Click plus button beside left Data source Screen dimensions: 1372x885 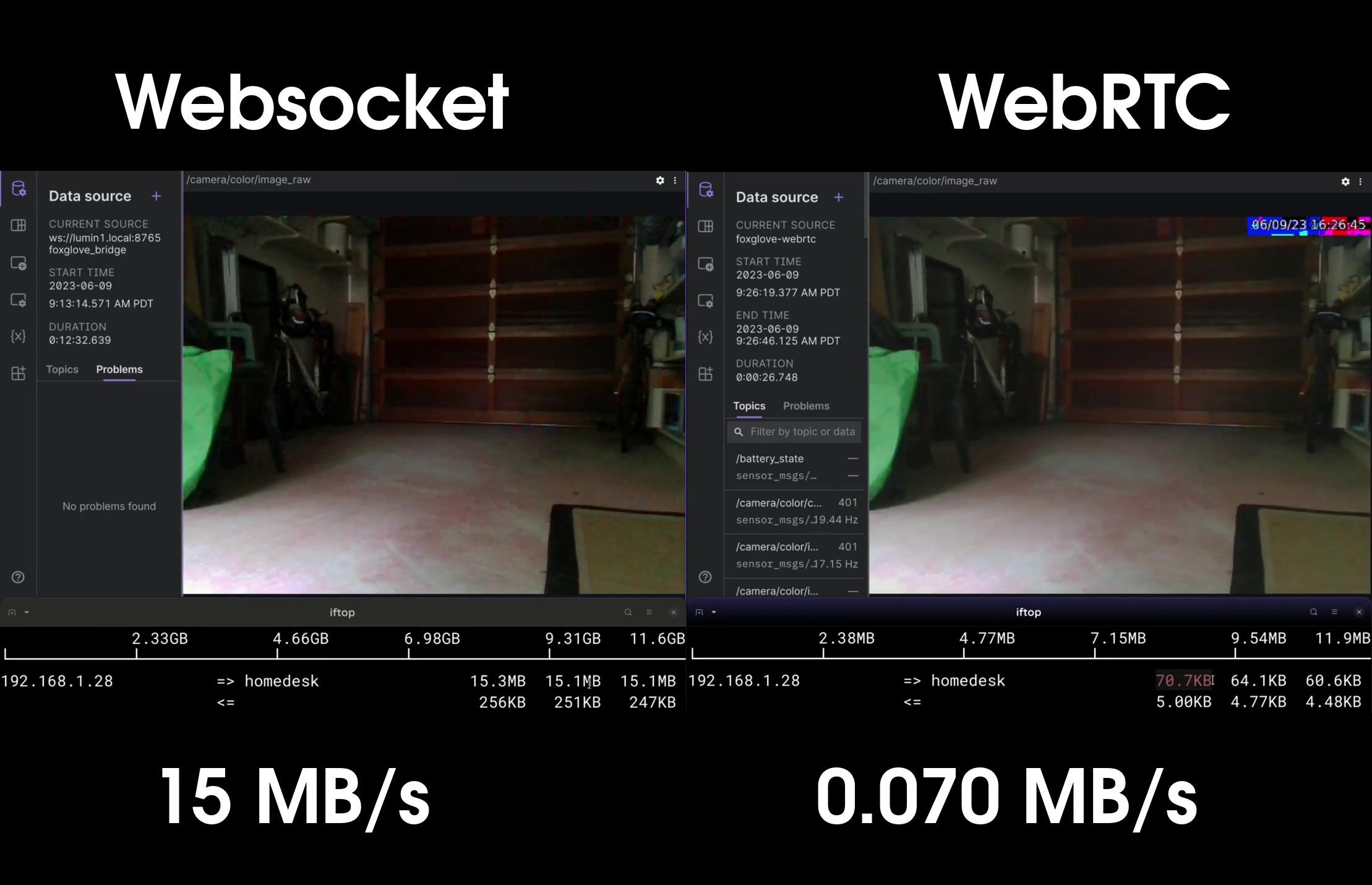pos(156,196)
